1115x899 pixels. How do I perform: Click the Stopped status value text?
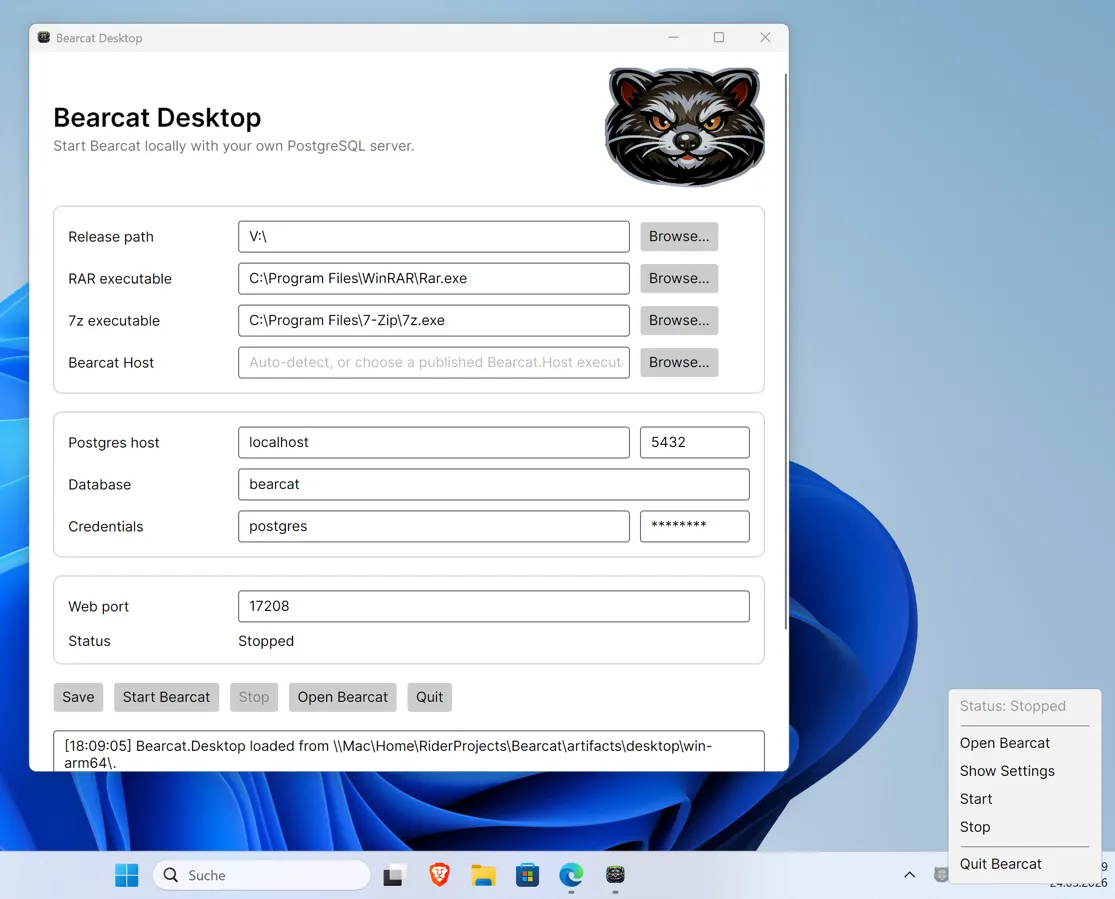point(266,642)
